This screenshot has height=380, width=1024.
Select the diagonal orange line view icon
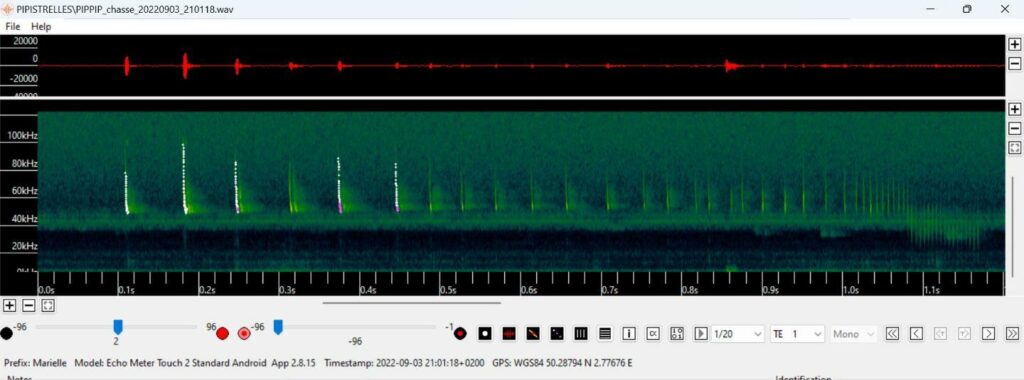(533, 334)
